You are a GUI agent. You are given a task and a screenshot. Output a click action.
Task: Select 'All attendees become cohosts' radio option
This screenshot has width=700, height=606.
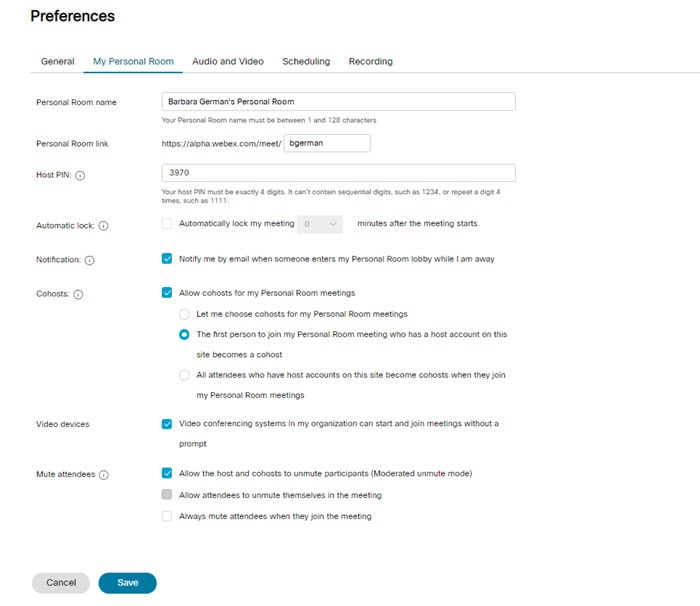[x=184, y=375]
